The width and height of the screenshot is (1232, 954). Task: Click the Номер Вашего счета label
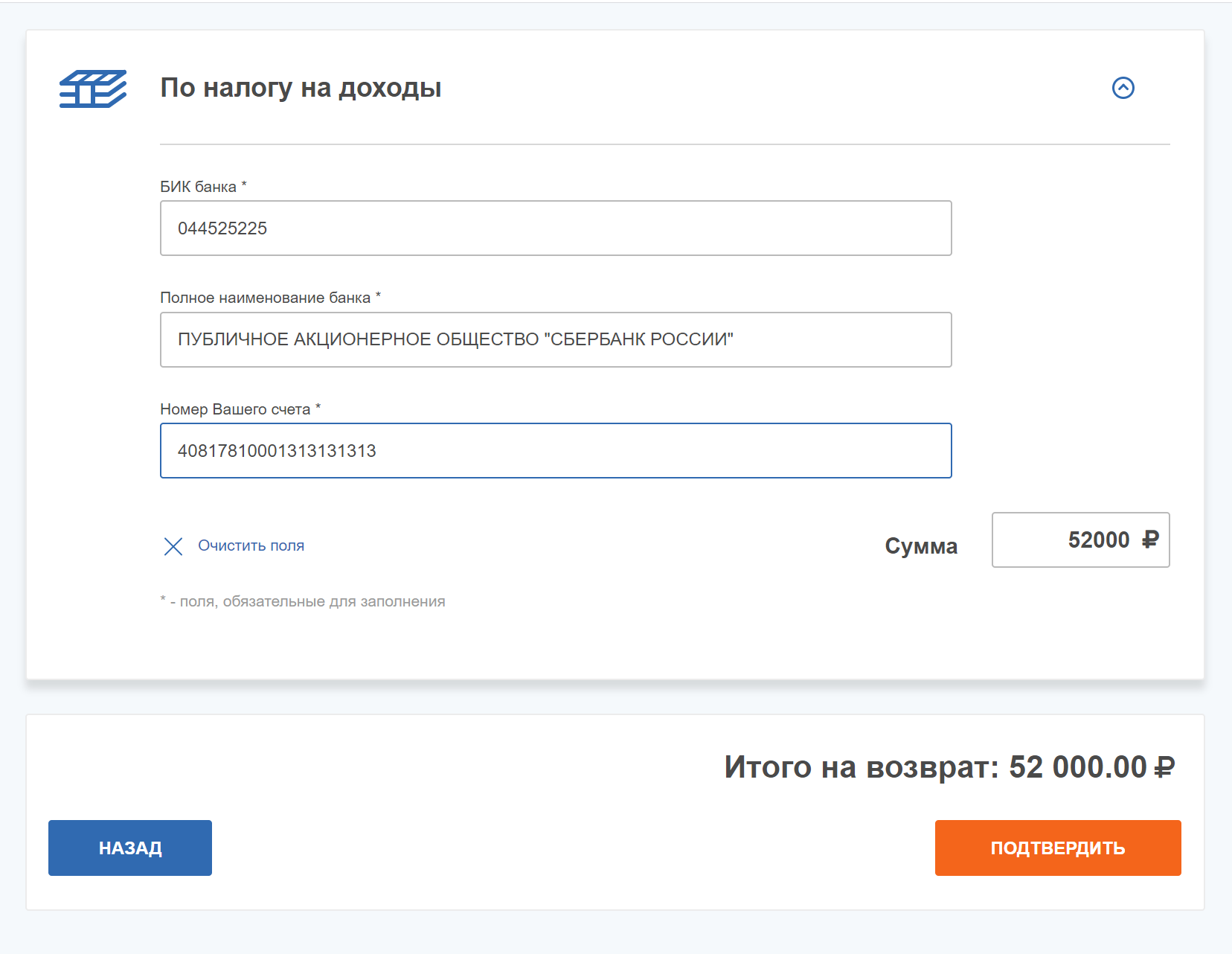[235, 409]
